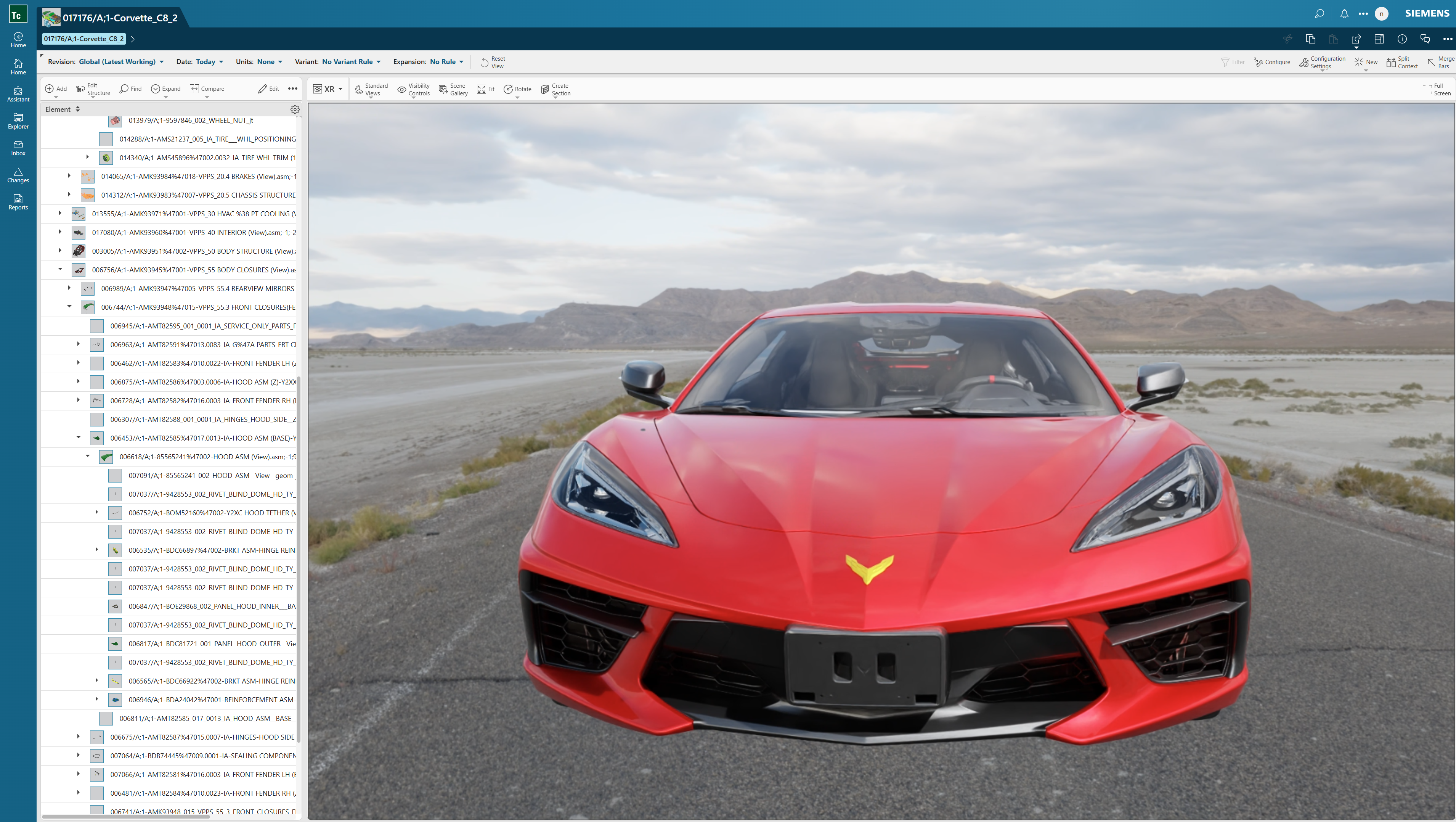Select the PANEL_HOOD_OUTER tree row
Image resolution: width=1456 pixels, height=822 pixels.
coord(211,643)
